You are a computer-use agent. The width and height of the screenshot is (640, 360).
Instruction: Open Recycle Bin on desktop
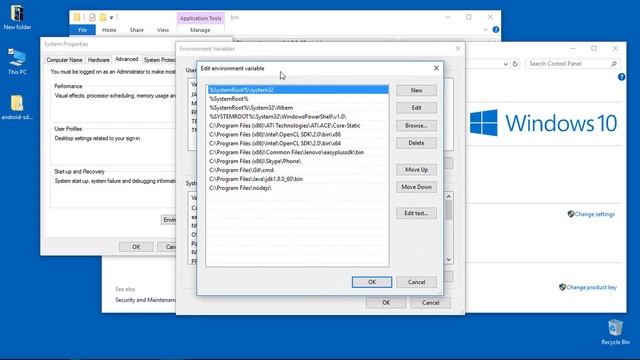pyautogui.click(x=615, y=332)
